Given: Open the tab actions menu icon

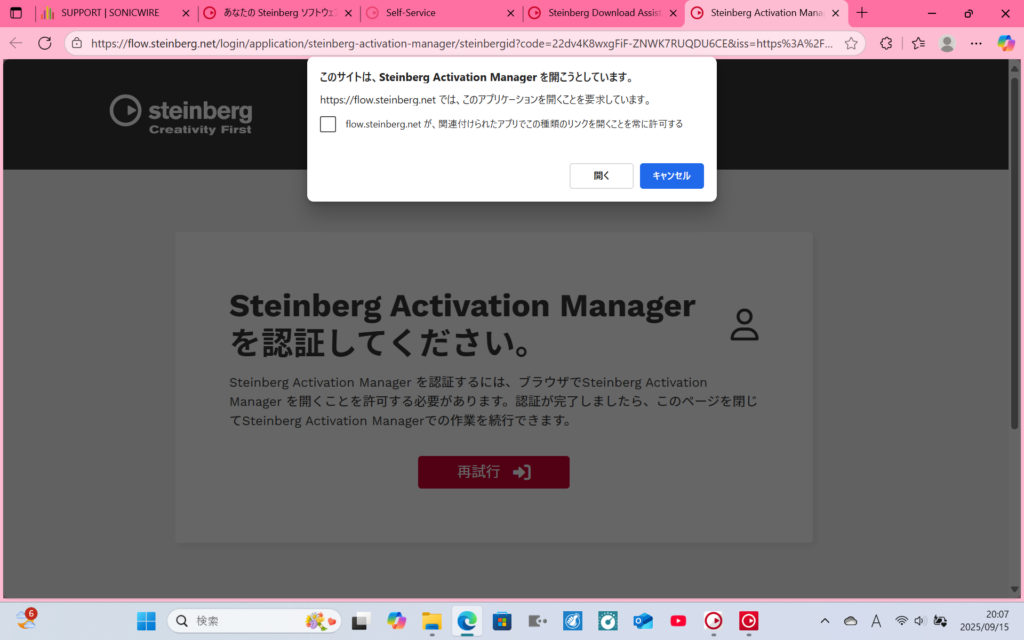Looking at the screenshot, I should [16, 13].
